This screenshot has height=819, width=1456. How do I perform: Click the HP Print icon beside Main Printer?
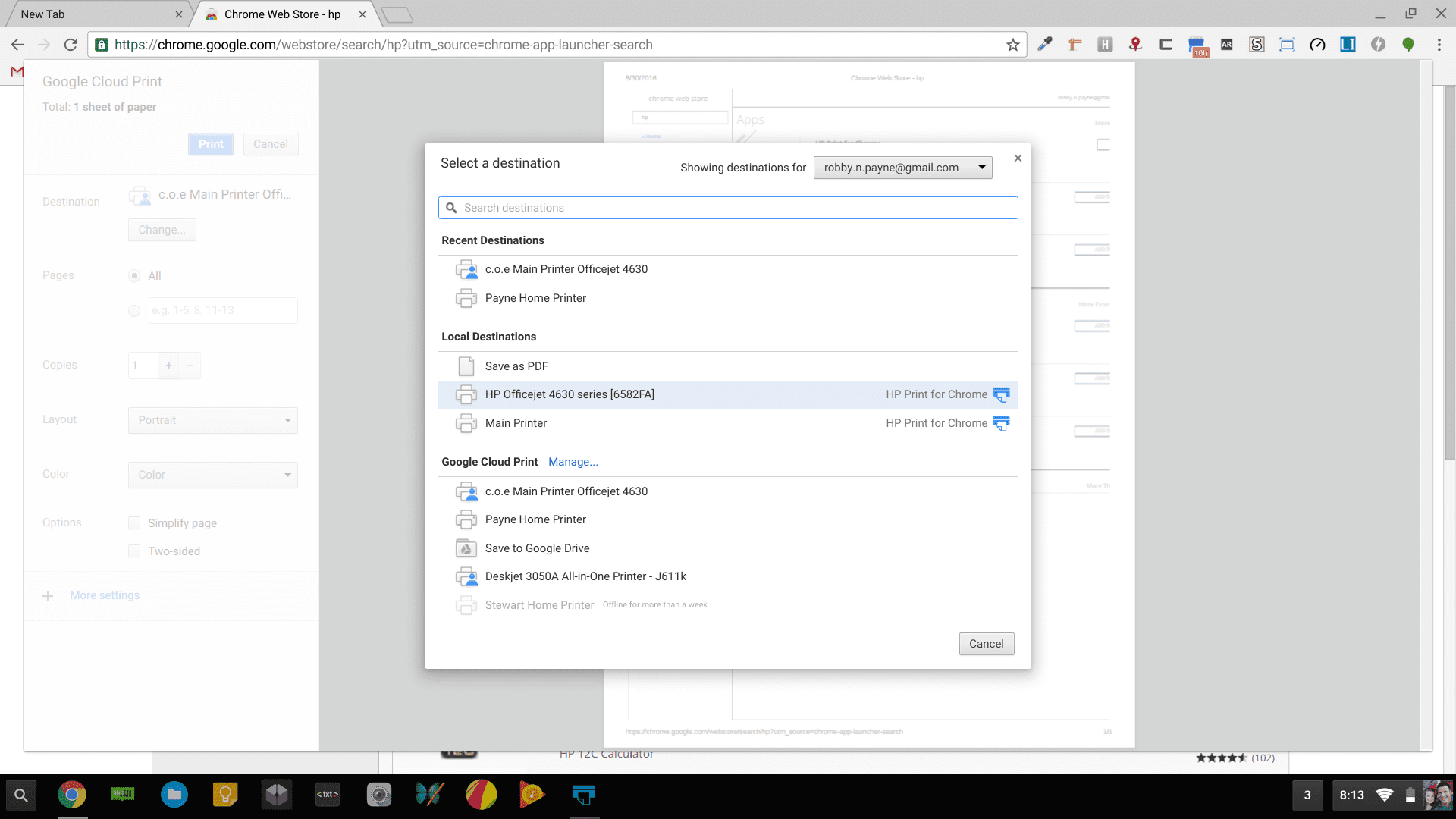point(1002,423)
